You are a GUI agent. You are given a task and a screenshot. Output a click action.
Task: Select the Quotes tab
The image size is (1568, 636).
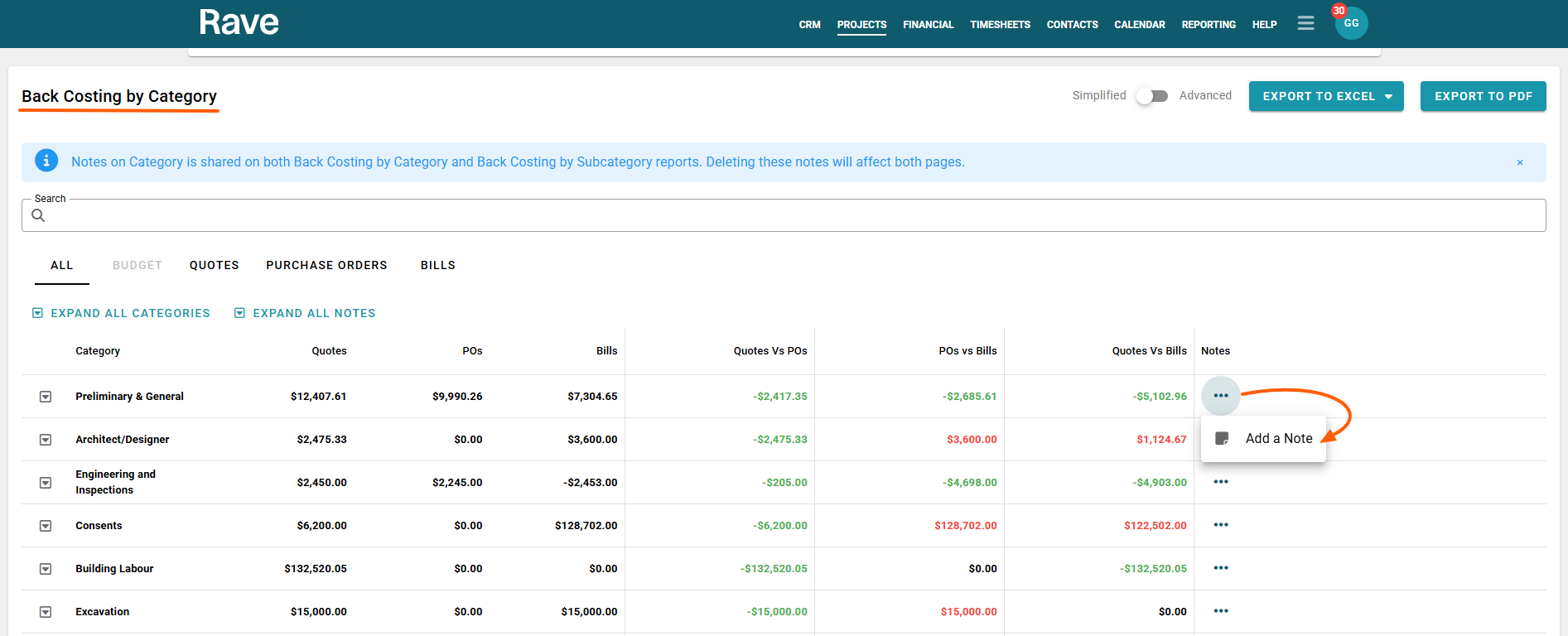tap(214, 265)
